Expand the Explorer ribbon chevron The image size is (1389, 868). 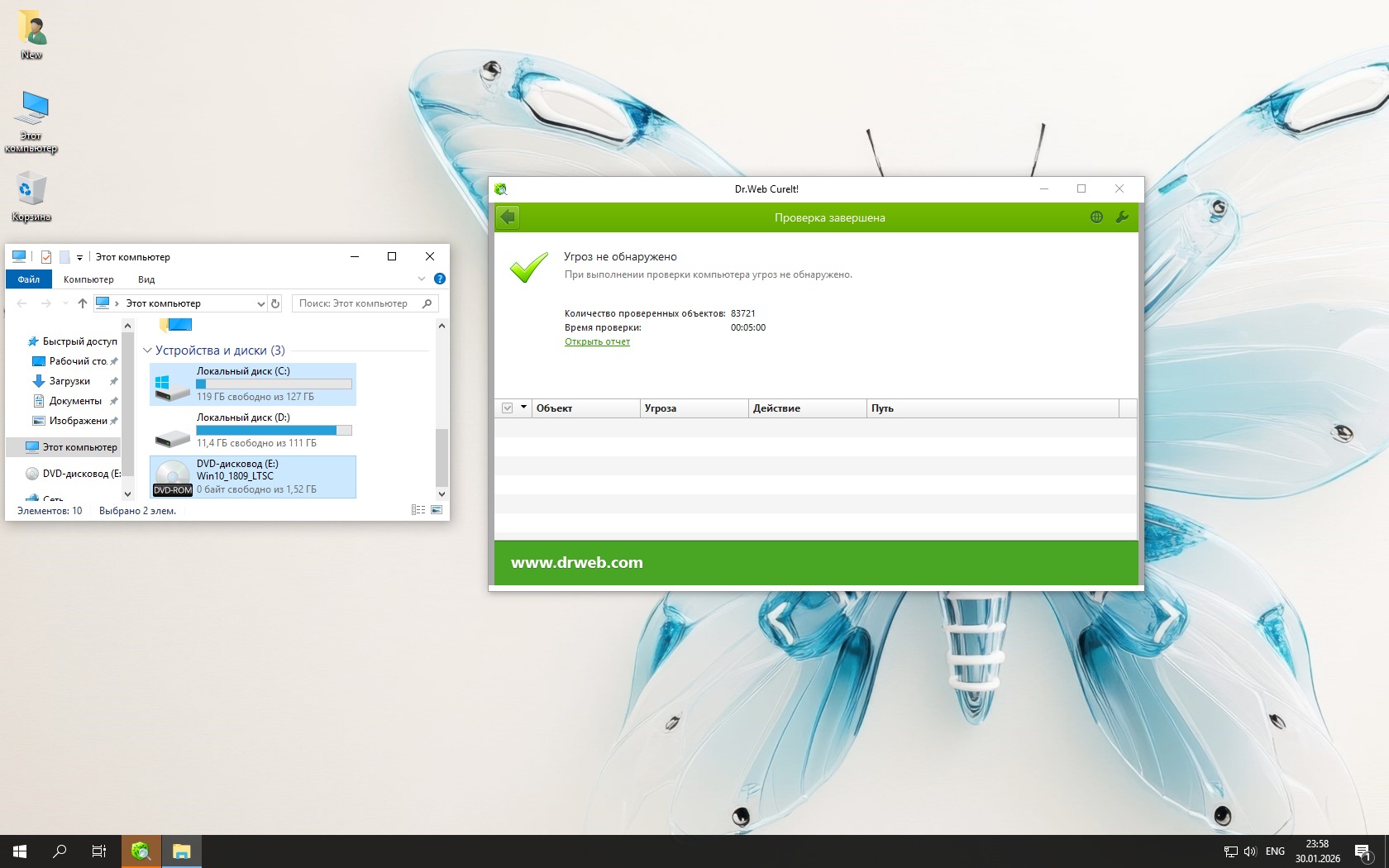pyautogui.click(x=422, y=279)
